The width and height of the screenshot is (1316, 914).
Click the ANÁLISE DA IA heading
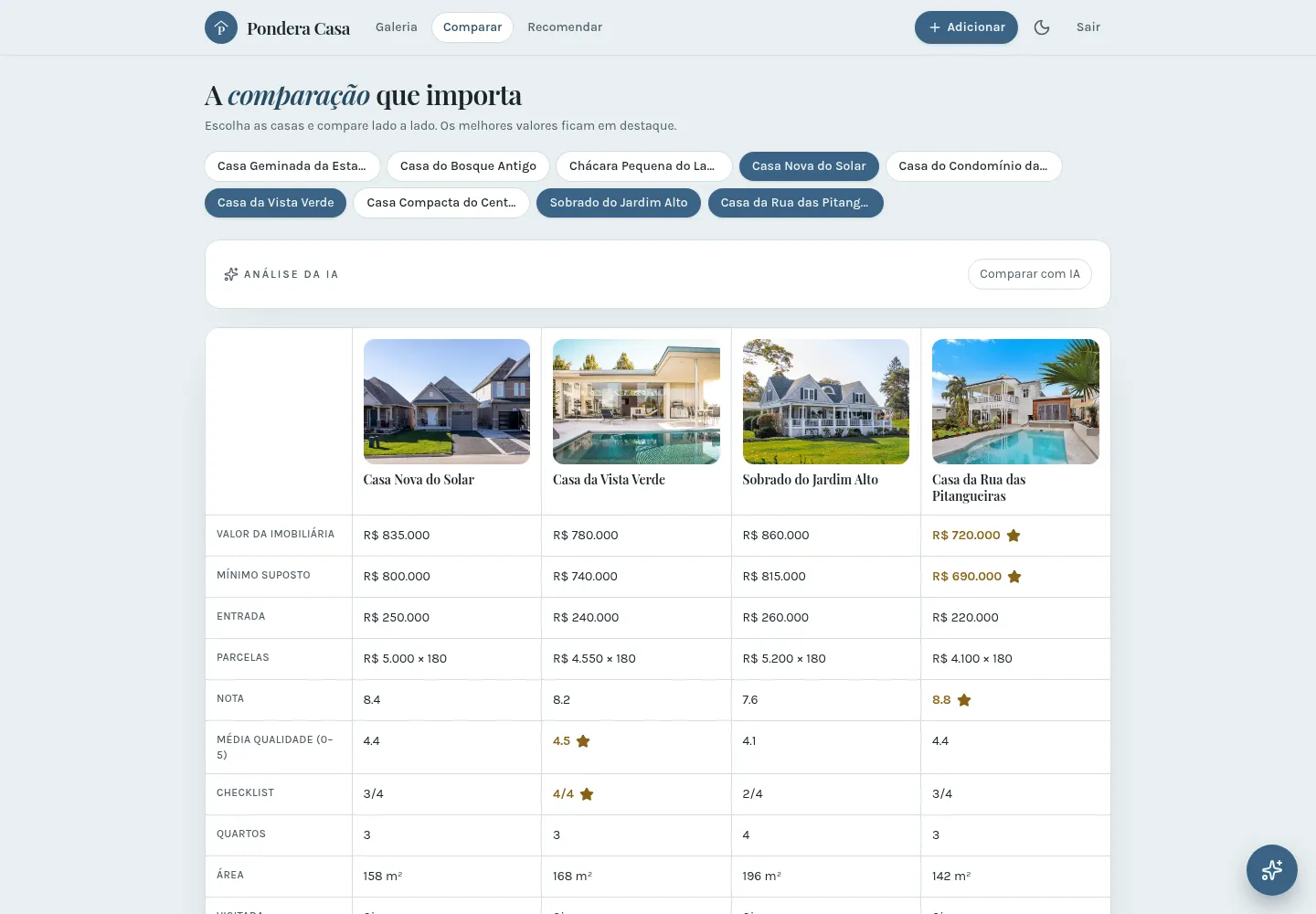(291, 274)
